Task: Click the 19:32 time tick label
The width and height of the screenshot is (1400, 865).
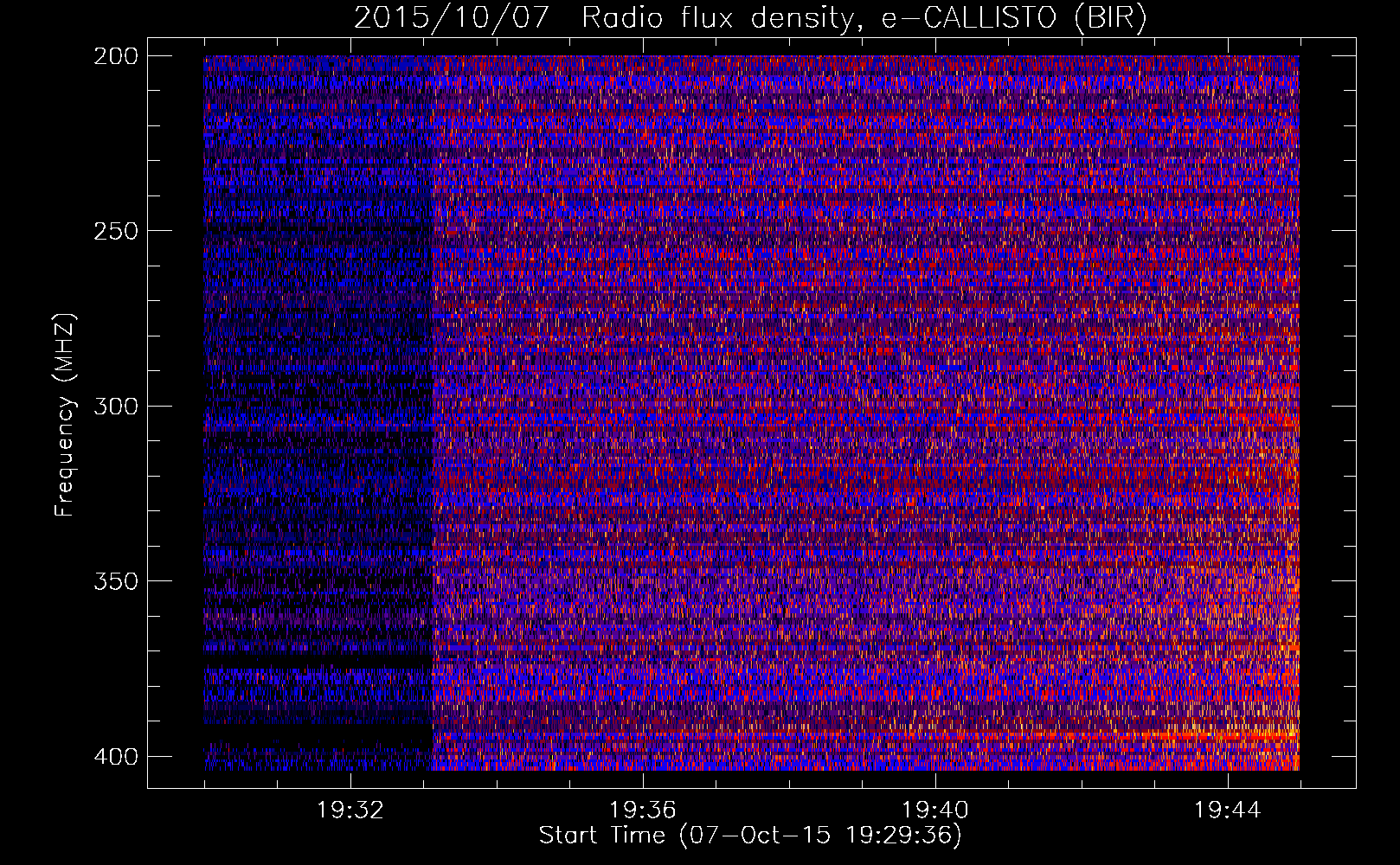Action: (x=350, y=811)
